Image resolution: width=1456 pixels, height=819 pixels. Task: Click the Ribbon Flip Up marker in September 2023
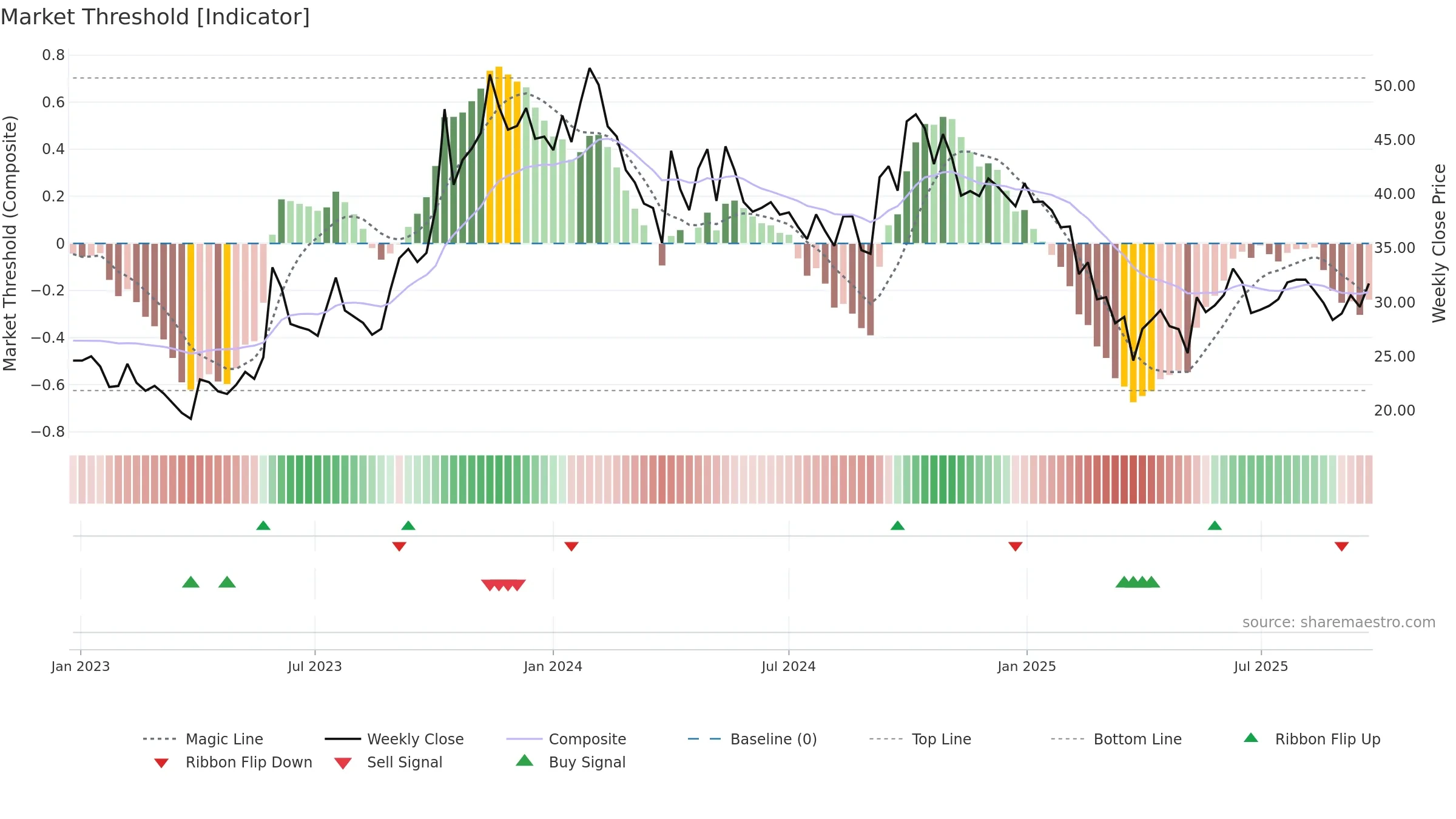click(408, 525)
